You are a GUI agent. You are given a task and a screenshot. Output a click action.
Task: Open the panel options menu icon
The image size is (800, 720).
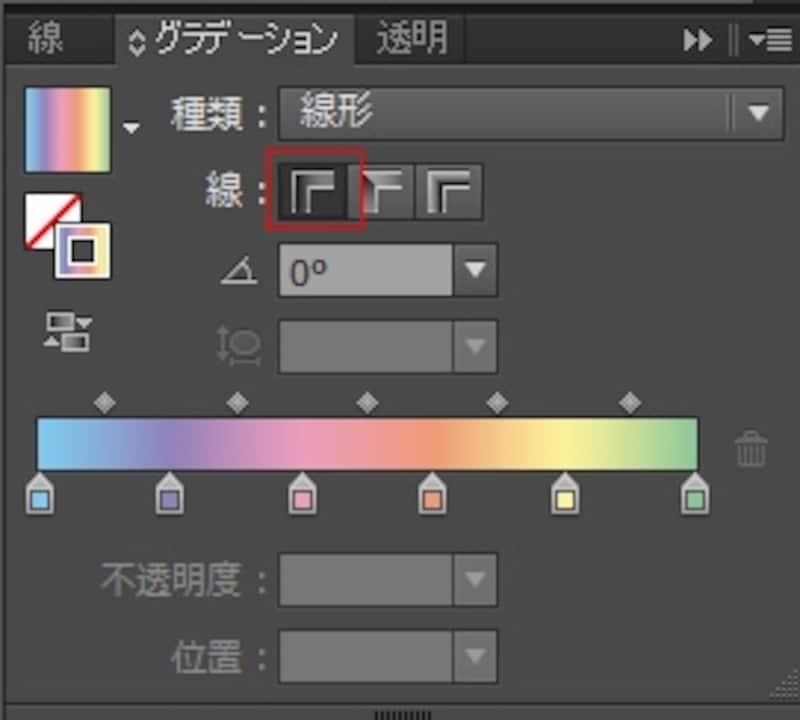point(770,39)
